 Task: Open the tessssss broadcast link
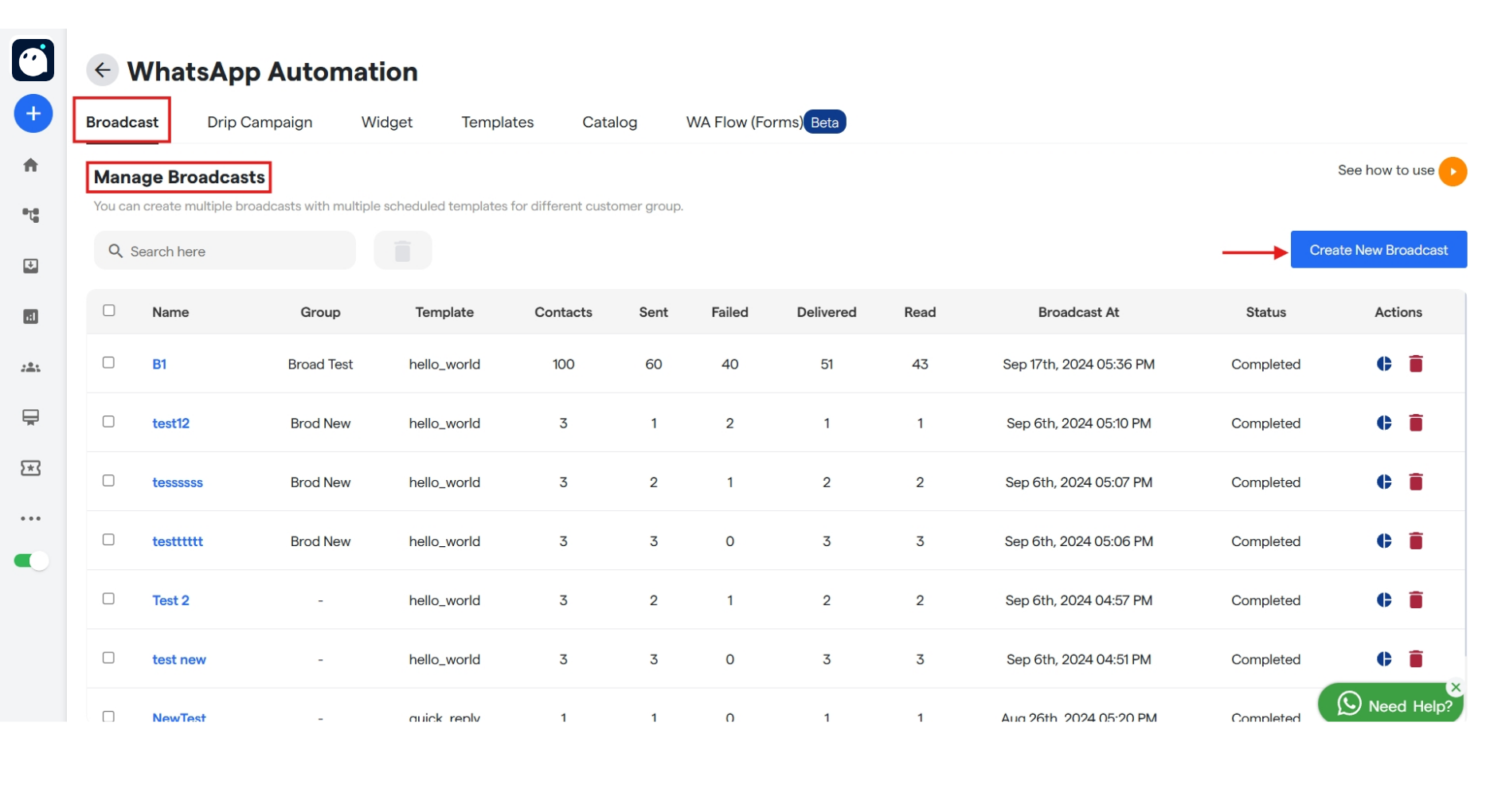coord(177,482)
